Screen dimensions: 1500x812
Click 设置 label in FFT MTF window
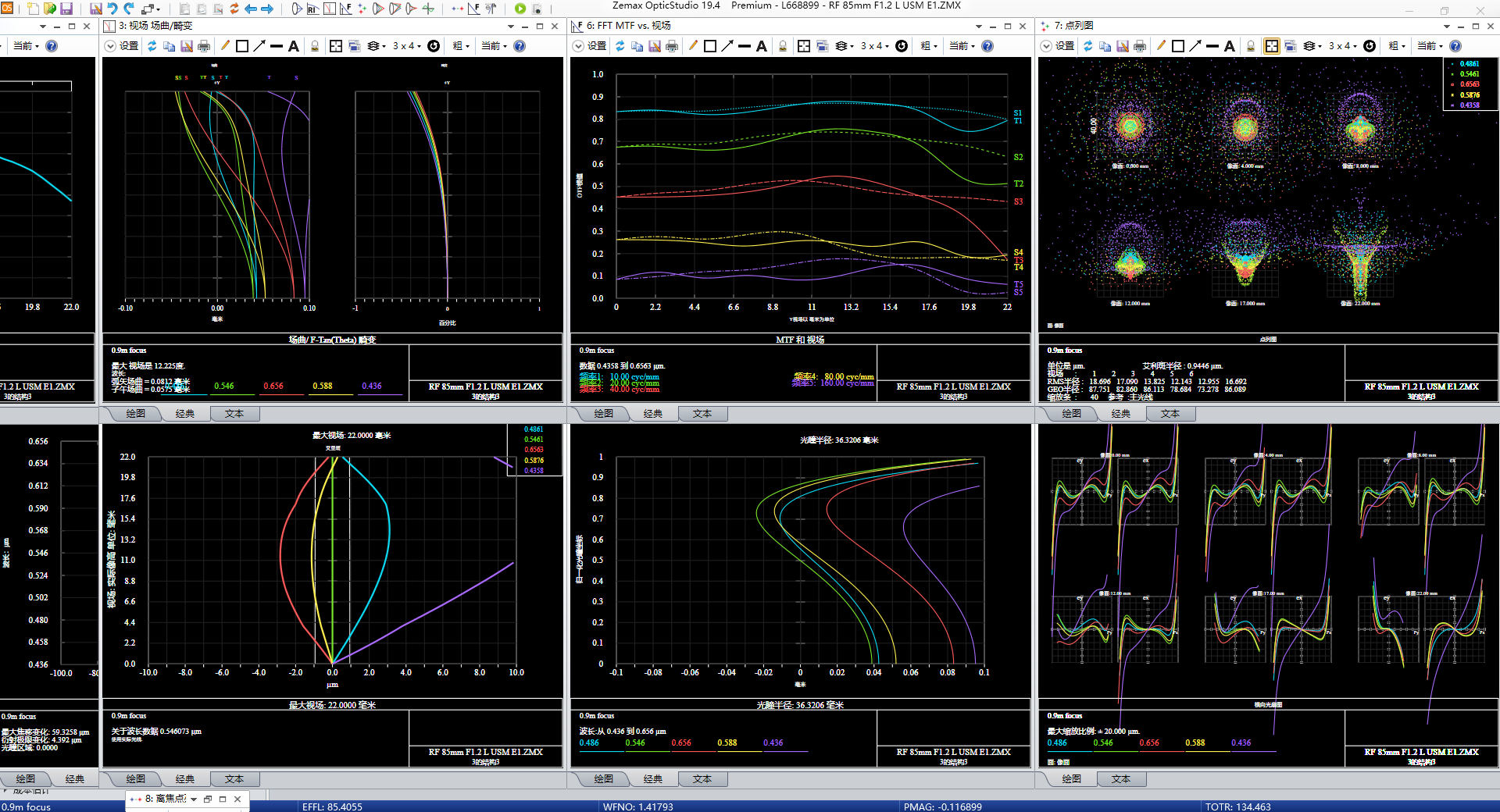click(597, 46)
